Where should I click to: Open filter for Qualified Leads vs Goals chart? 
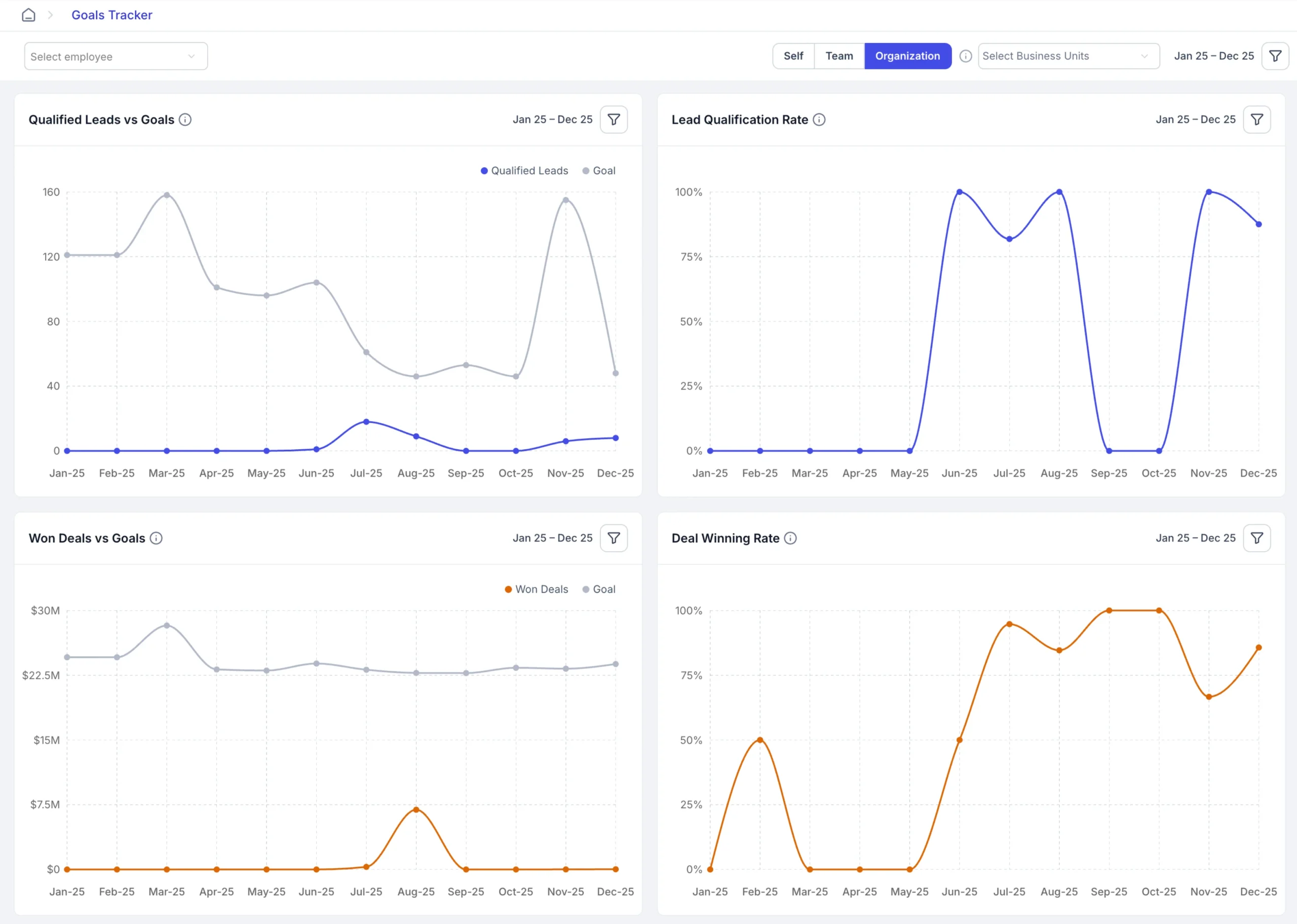tap(613, 120)
